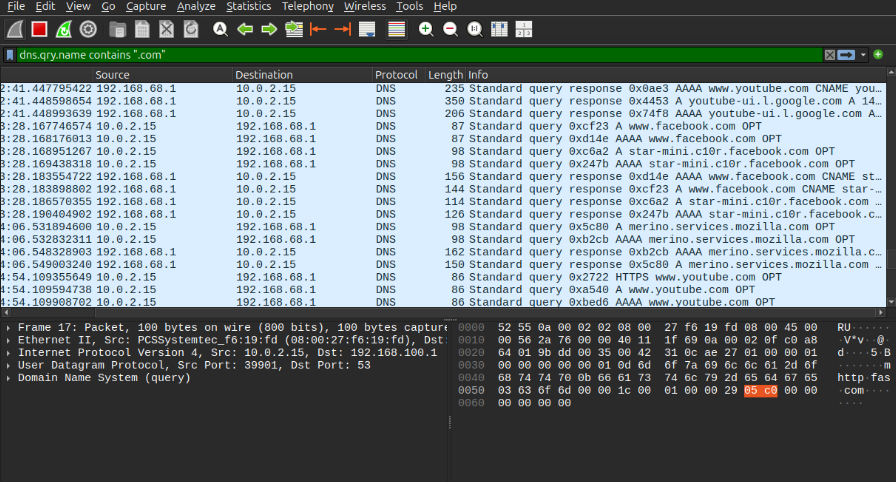Open a capture file from the toolbar
The image size is (896, 482).
coord(117,29)
